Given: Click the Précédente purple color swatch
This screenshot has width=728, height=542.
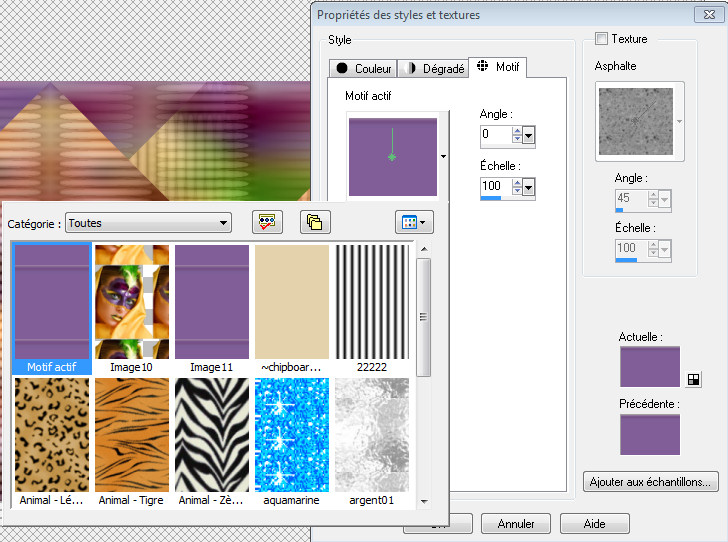Looking at the screenshot, I should 649,434.
